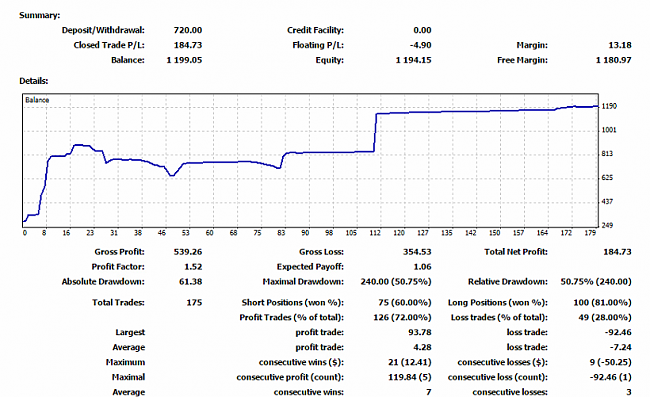Click the 1190 label on chart axis
Screen dimensions: 650x397
click(x=609, y=106)
